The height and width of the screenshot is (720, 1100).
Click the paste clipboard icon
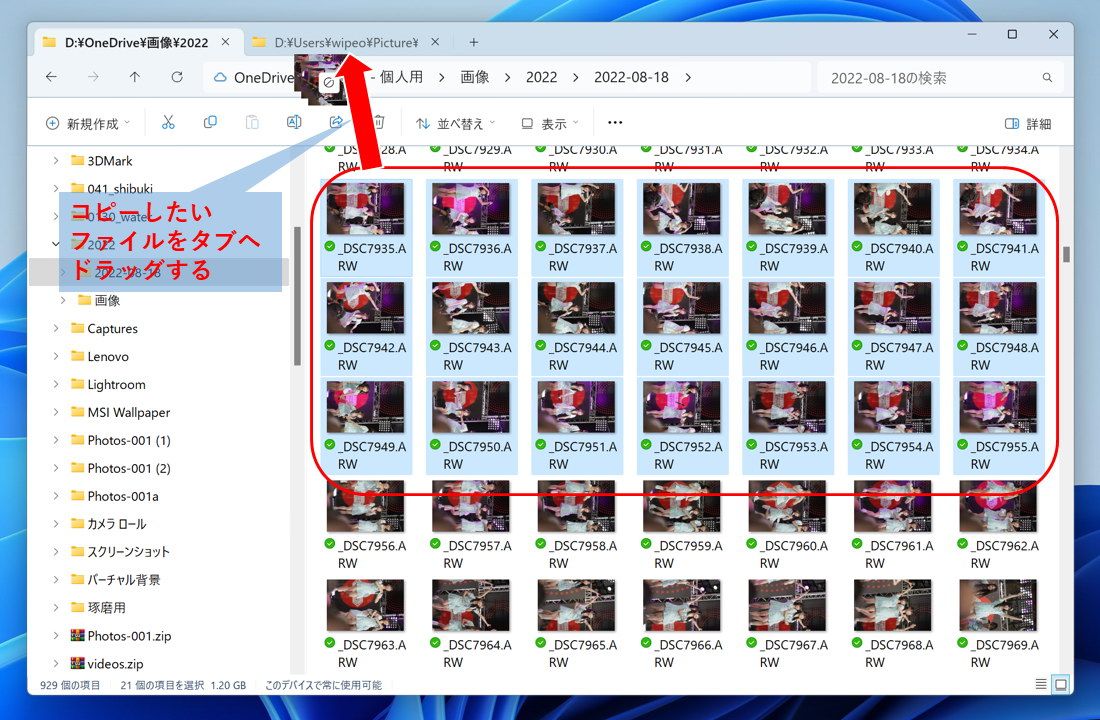click(x=252, y=123)
